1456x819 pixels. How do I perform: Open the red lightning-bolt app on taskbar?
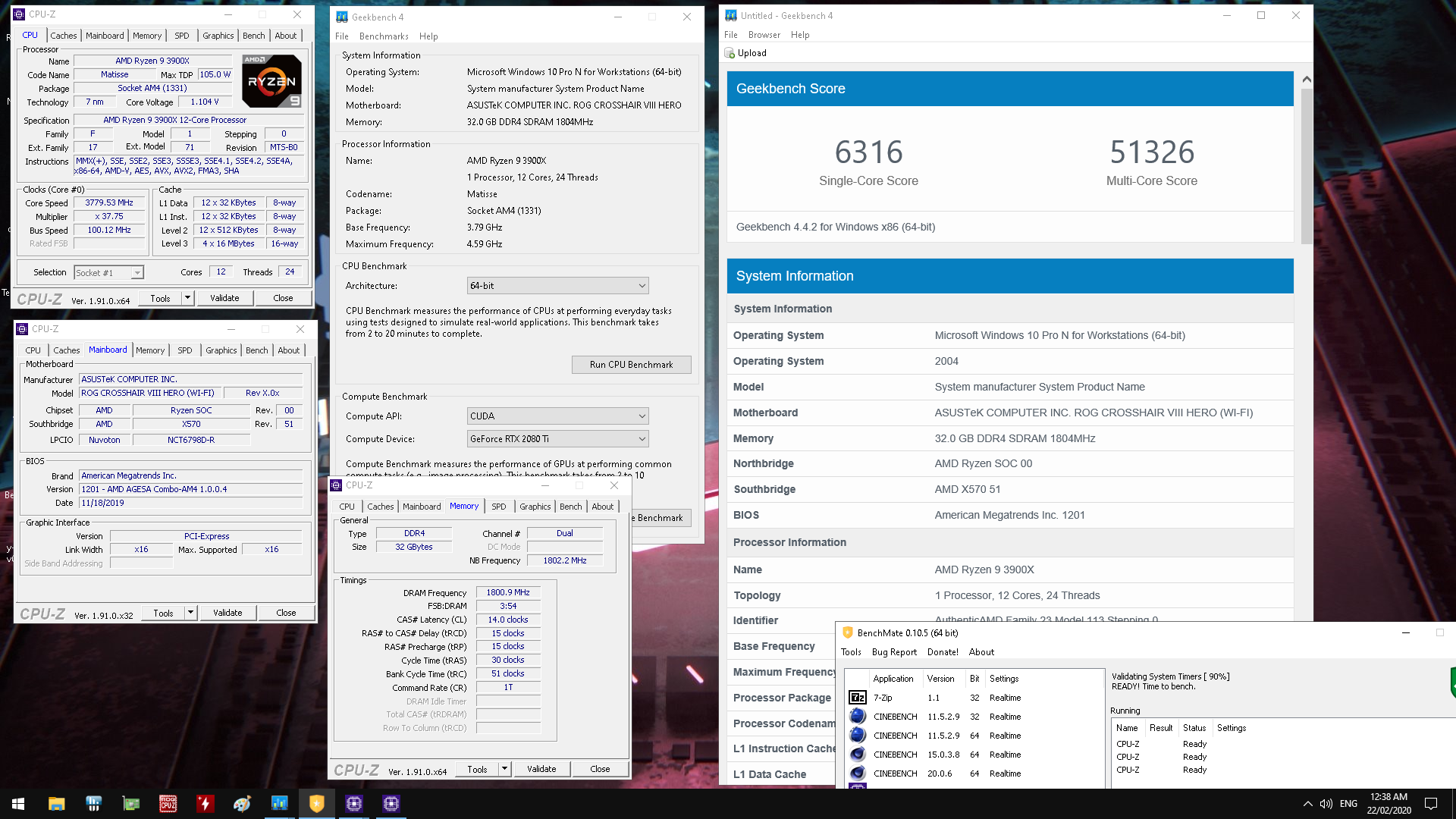pyautogui.click(x=205, y=804)
